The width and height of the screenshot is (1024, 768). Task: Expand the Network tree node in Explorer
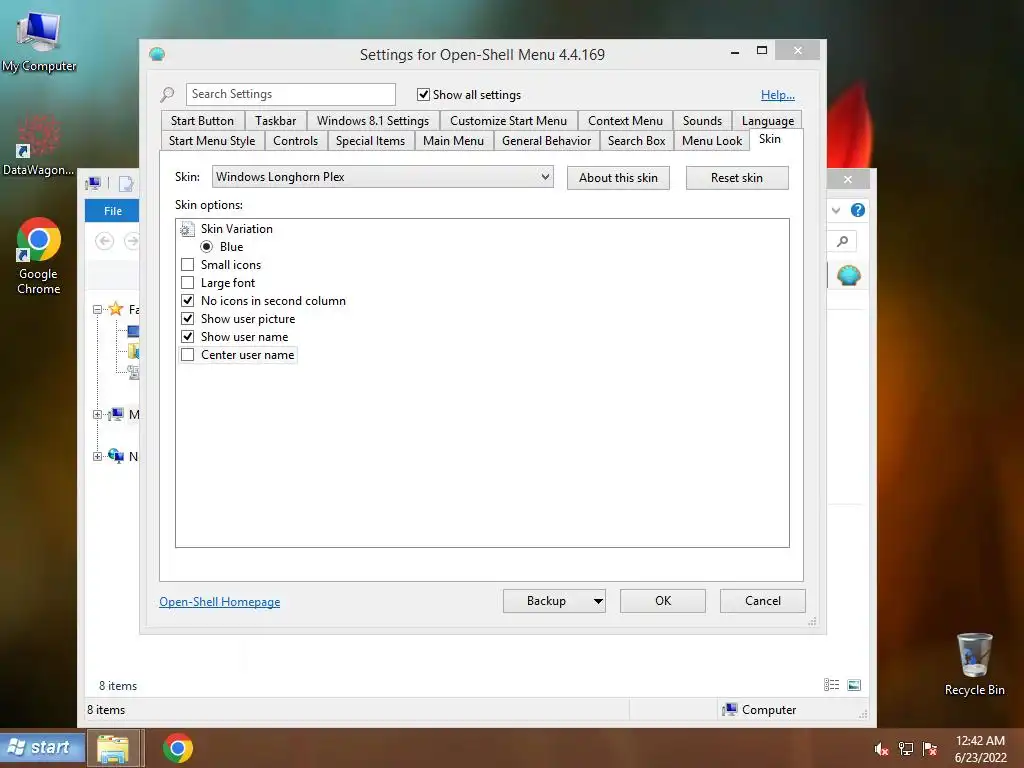[x=97, y=456]
